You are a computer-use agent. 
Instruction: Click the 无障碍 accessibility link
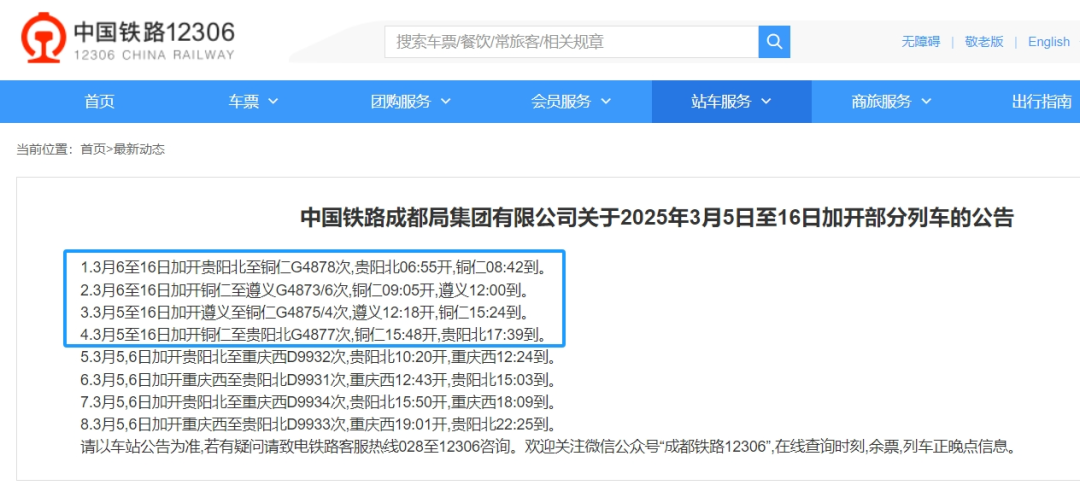921,42
